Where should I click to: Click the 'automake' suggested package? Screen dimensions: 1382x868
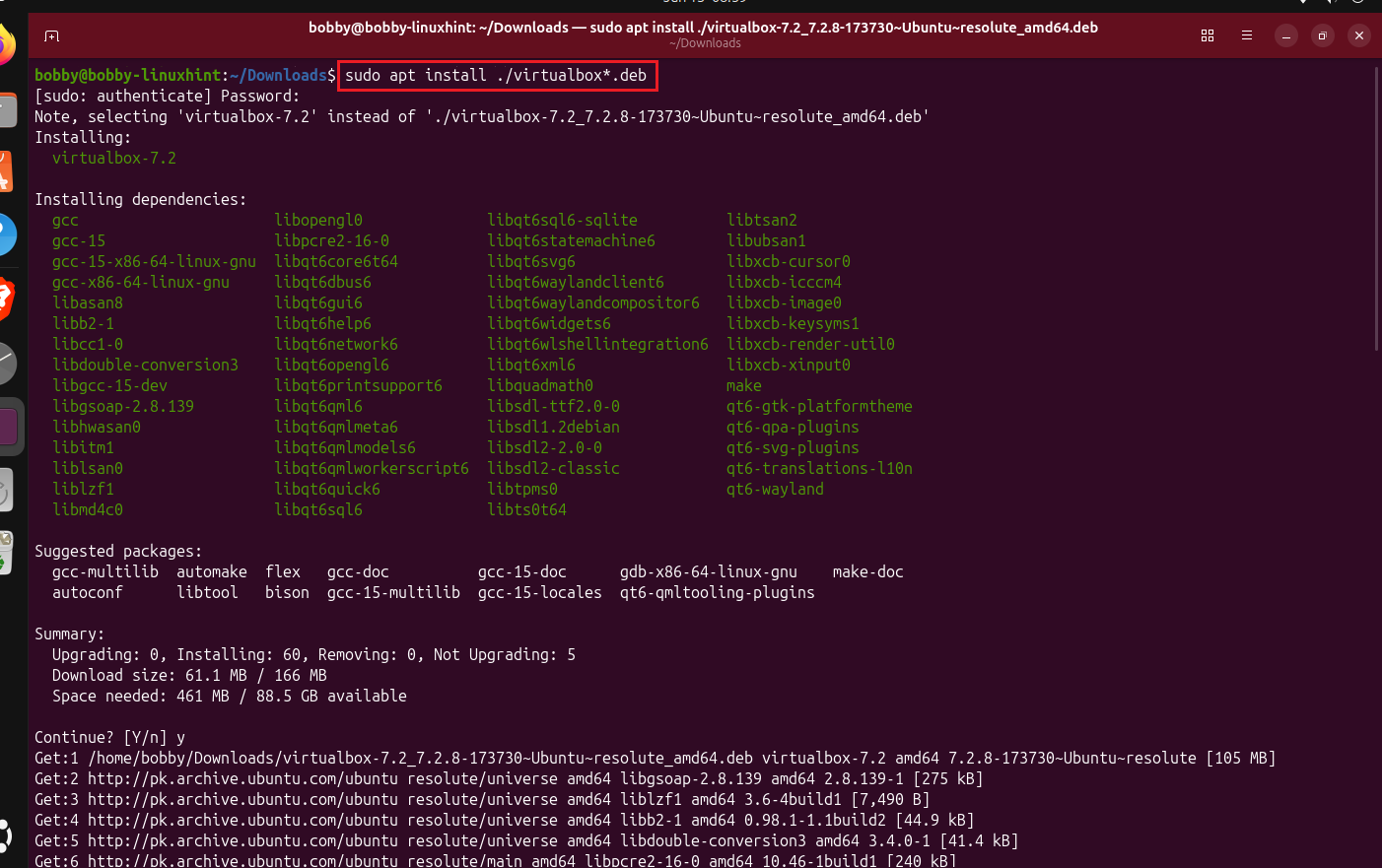[212, 571]
